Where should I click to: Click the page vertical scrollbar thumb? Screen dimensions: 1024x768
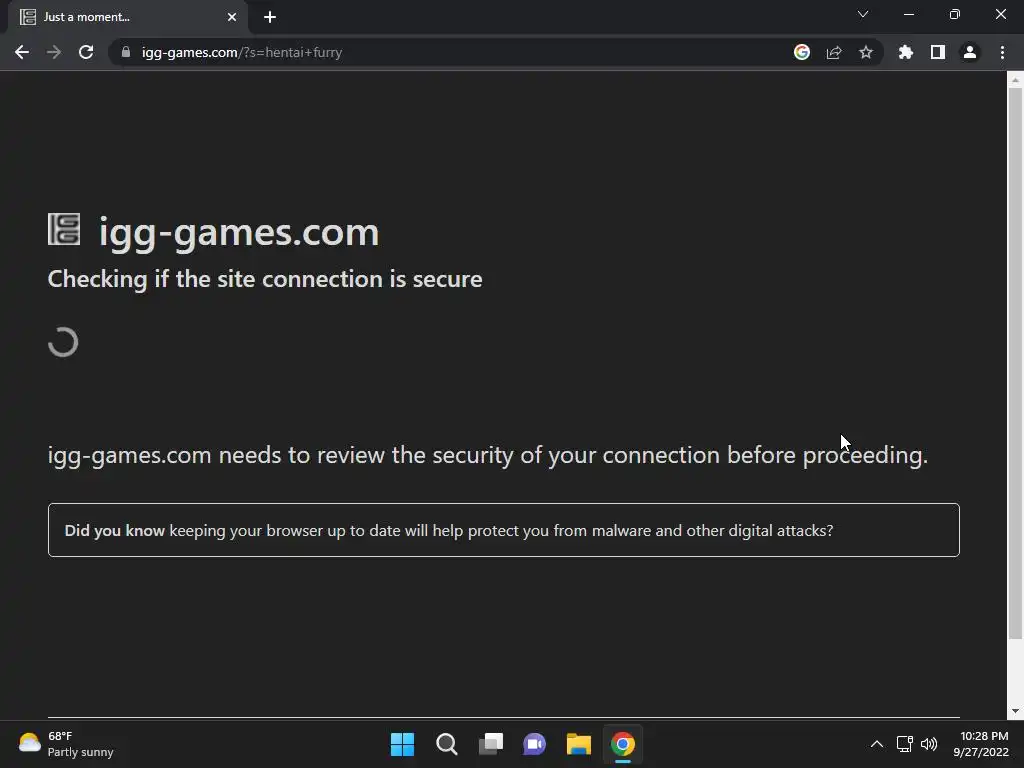1015,363
